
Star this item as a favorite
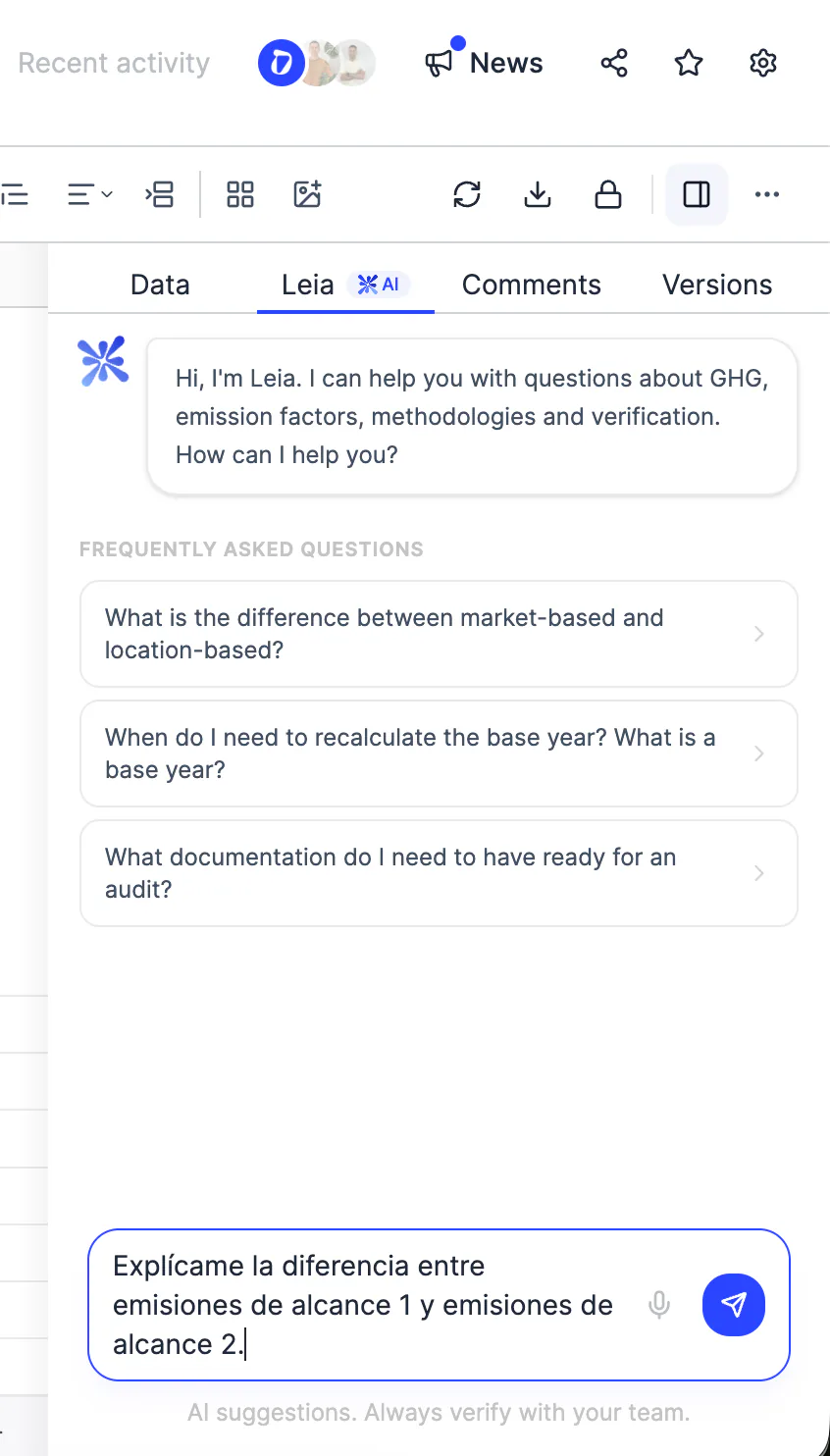(689, 64)
